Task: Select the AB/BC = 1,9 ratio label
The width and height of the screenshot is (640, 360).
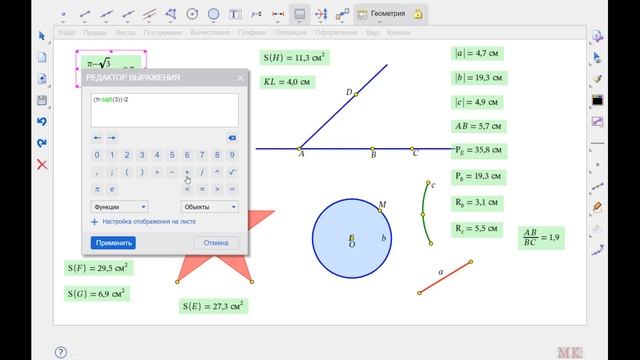Action: click(541, 238)
